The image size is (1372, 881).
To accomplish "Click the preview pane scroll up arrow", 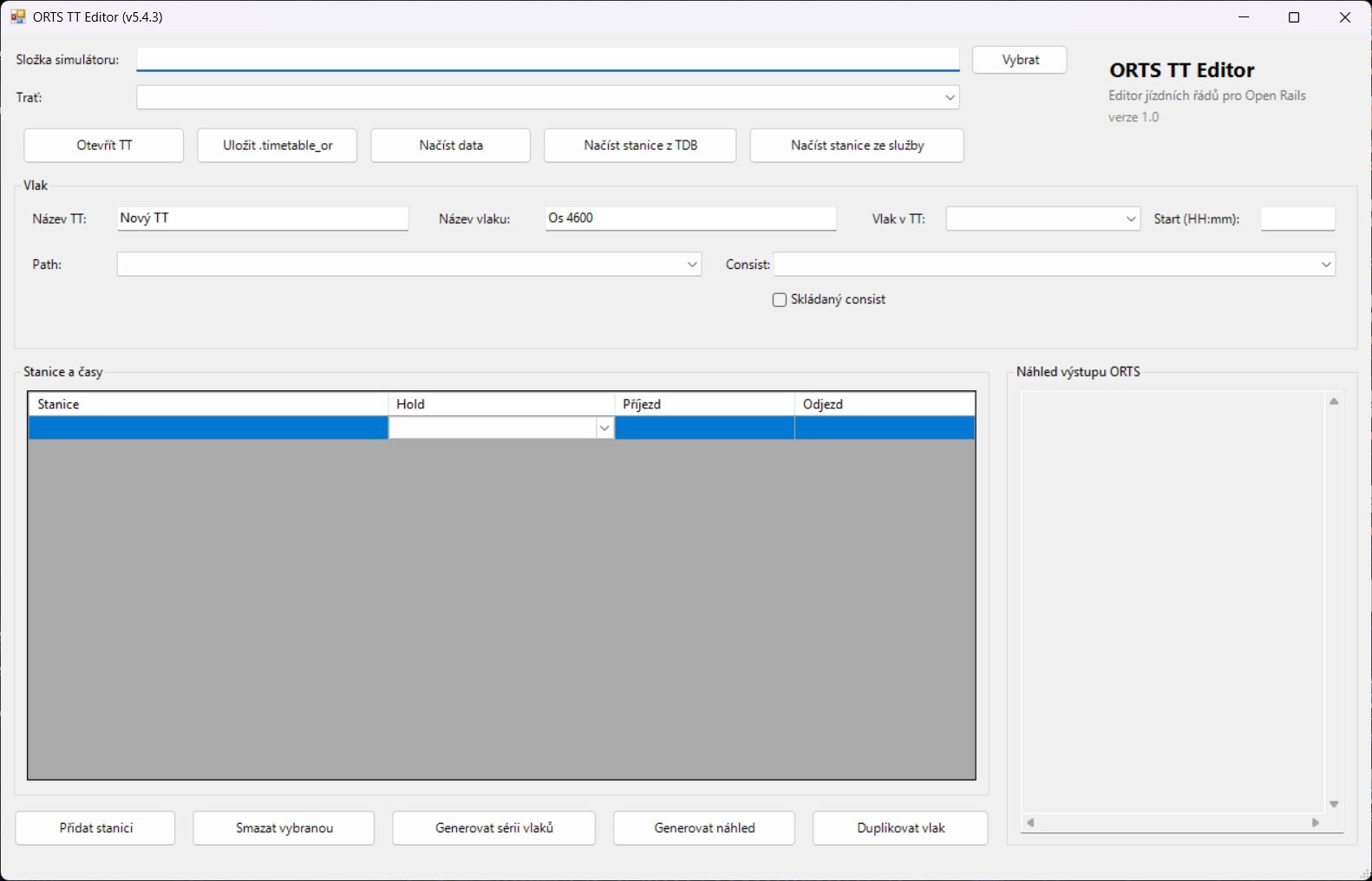I will (x=1334, y=401).
